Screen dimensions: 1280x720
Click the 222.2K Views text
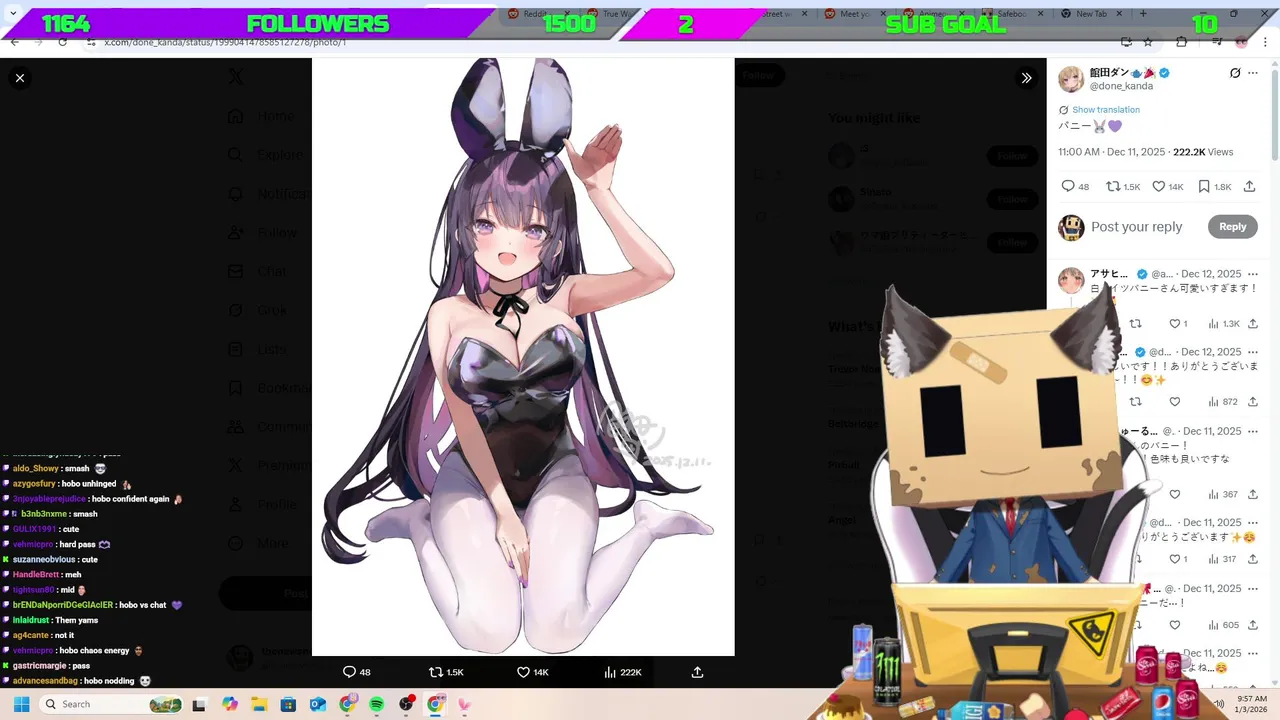tap(1203, 152)
